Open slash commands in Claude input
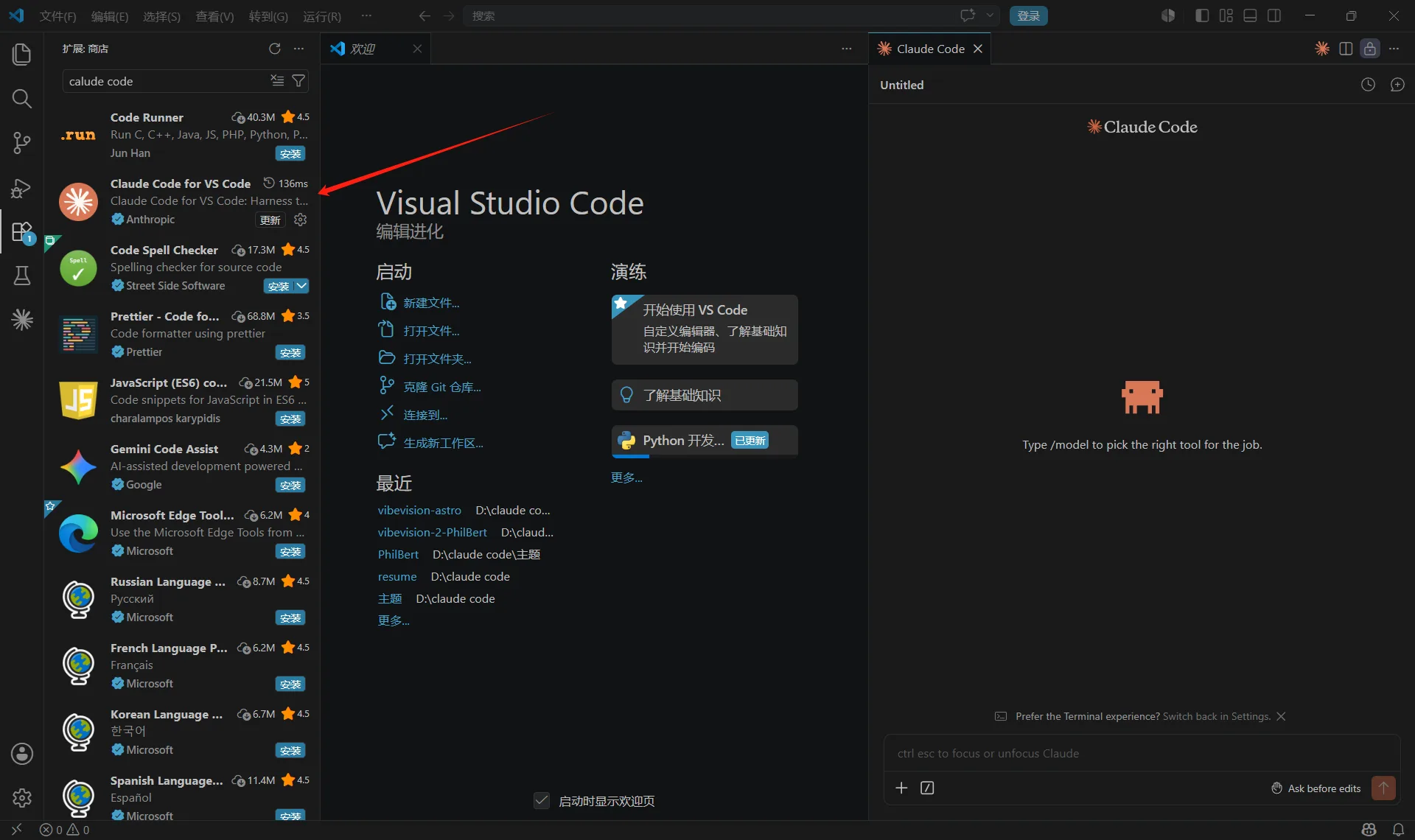 pyautogui.click(x=927, y=788)
